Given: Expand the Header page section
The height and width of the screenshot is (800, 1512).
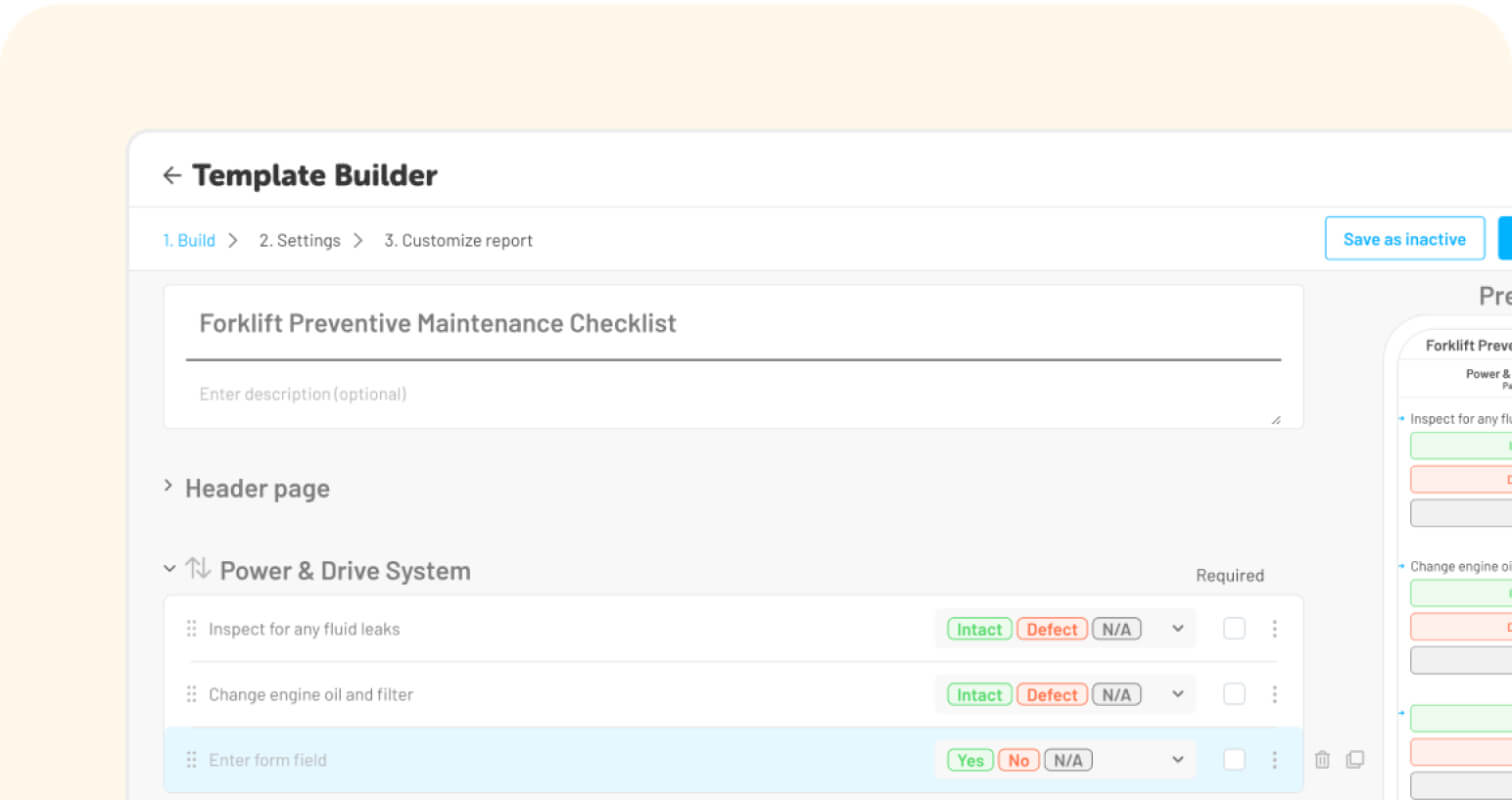Looking at the screenshot, I should [168, 487].
